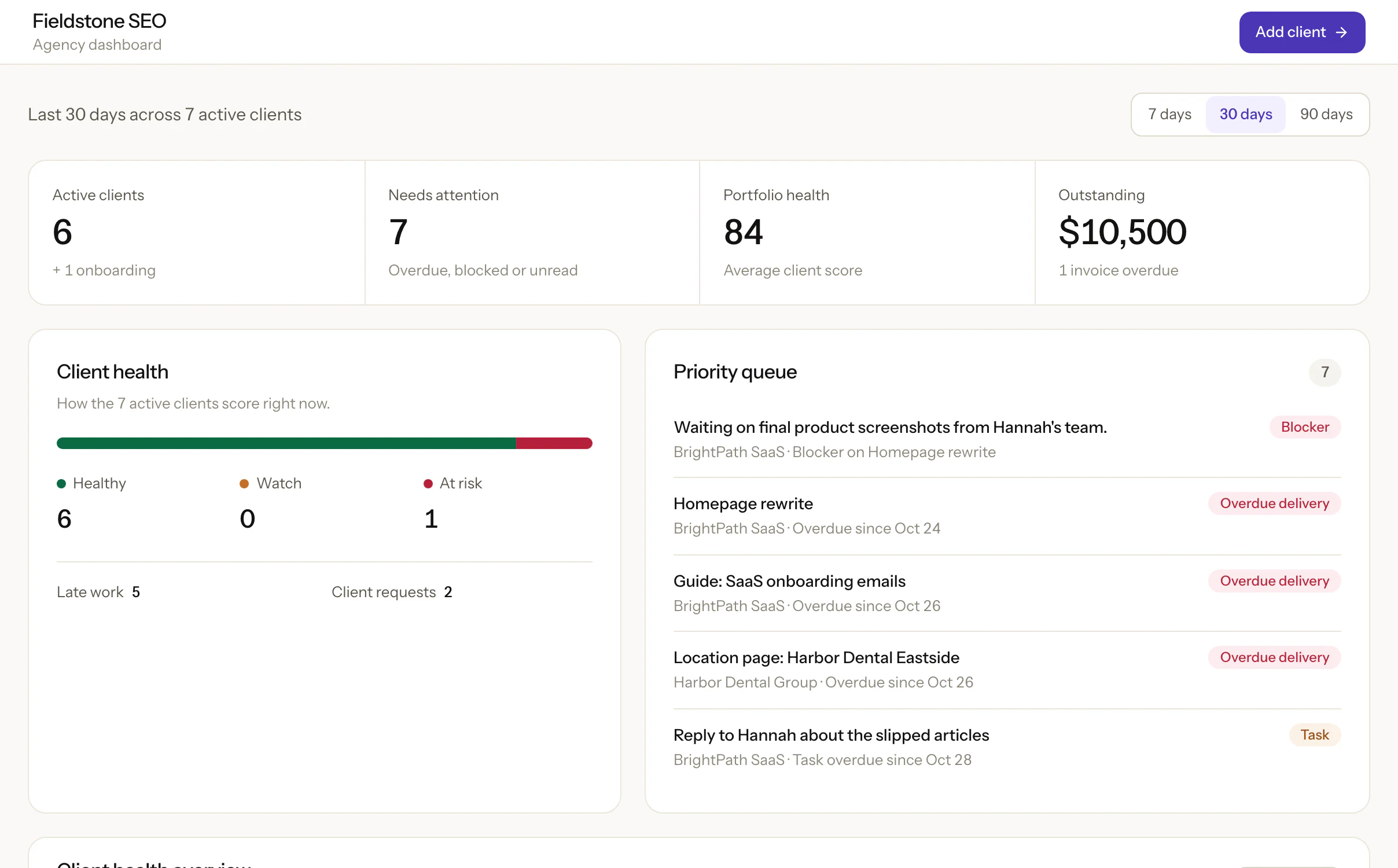Click the Healthy count 6
Screen dimensions: 1398x868
[64, 518]
